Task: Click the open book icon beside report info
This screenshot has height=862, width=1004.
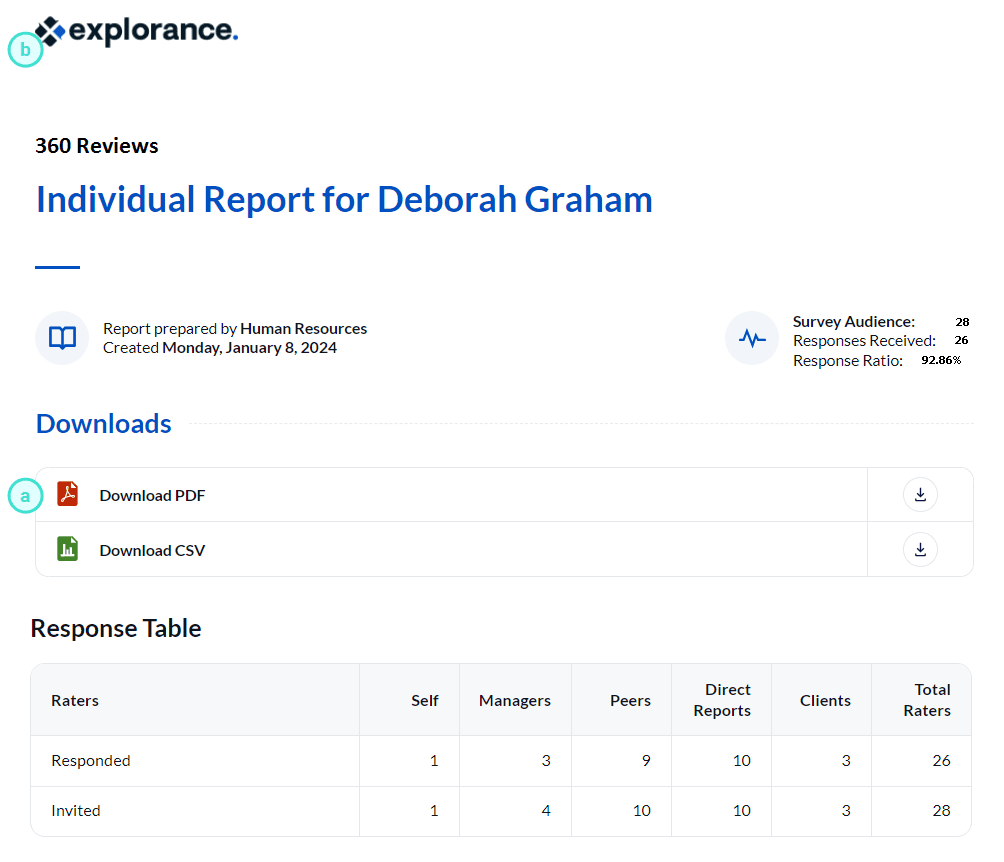Action: tap(61, 337)
